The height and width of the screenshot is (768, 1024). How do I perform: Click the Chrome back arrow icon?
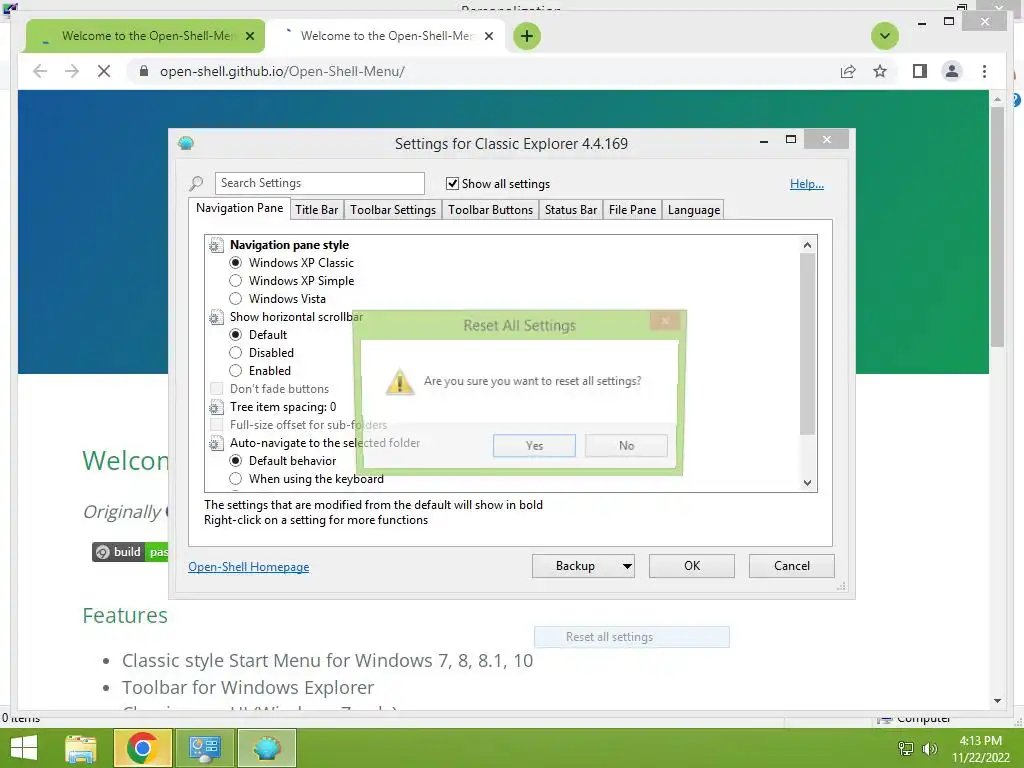(x=40, y=71)
